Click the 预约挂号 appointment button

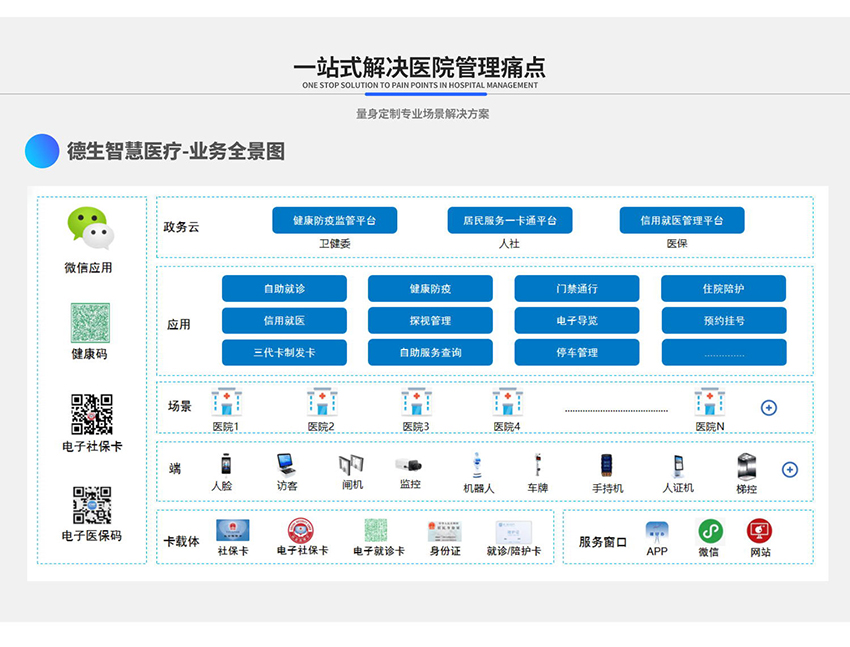(x=723, y=321)
